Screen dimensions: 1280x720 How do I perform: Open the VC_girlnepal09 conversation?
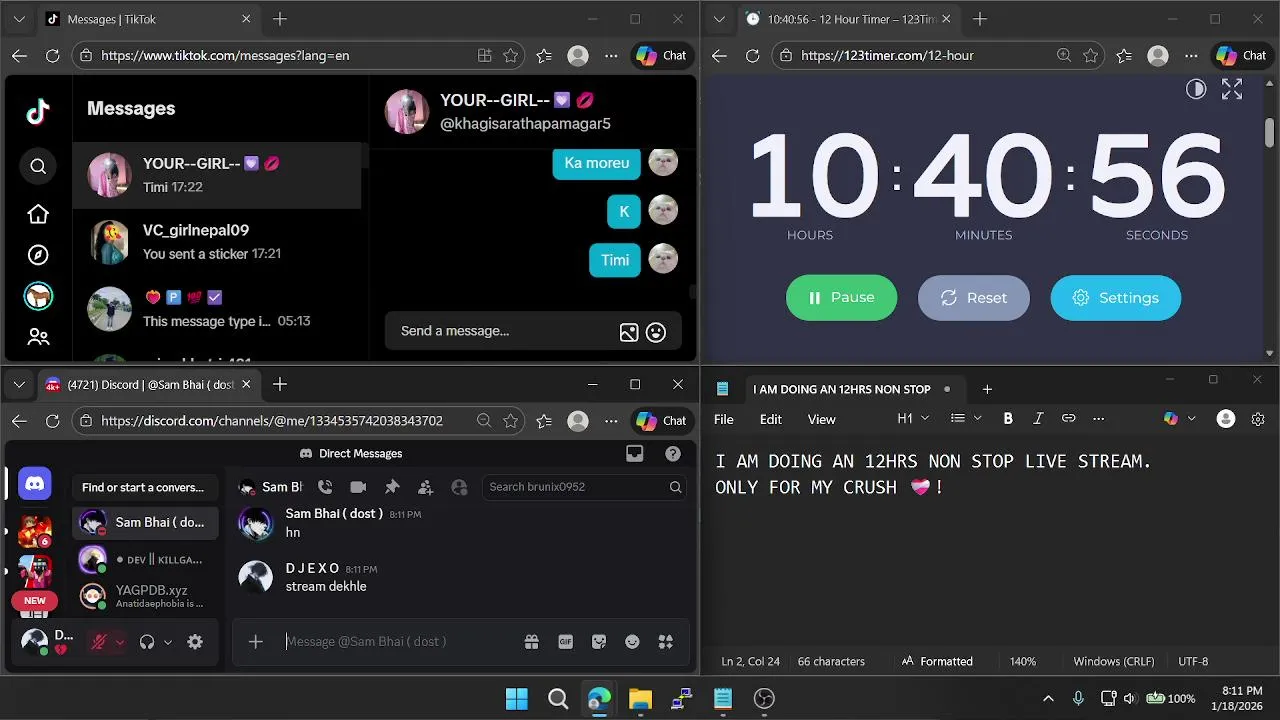coord(217,242)
